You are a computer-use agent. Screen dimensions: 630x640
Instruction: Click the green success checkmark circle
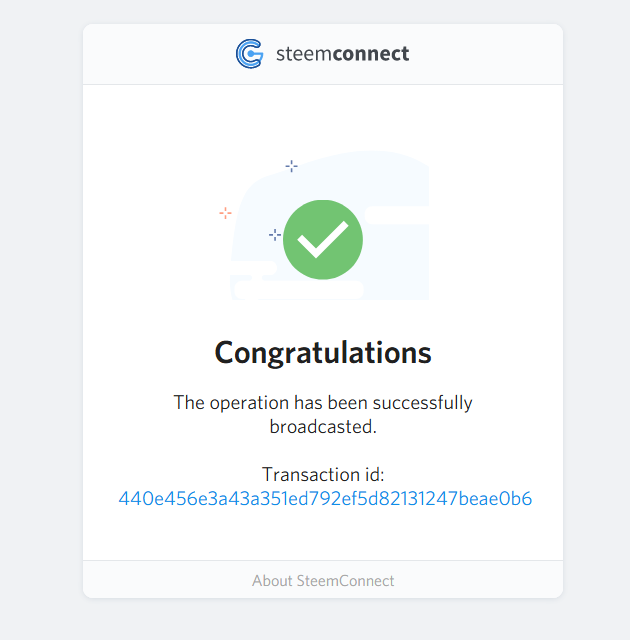323,240
